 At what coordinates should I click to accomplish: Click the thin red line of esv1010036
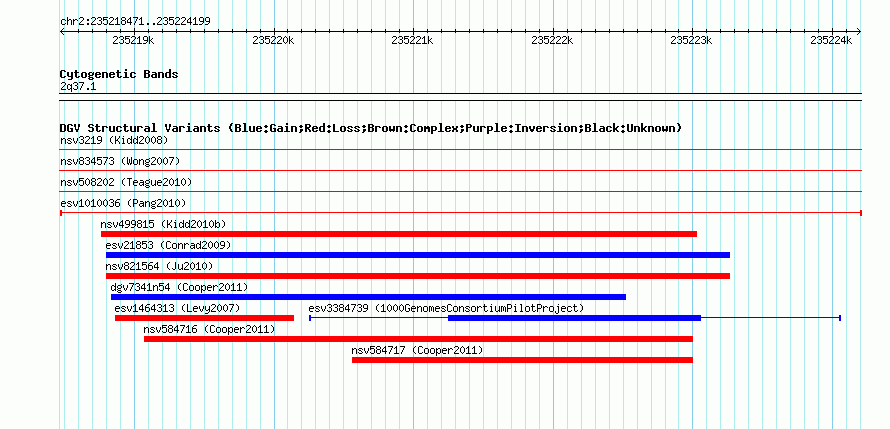point(461,213)
